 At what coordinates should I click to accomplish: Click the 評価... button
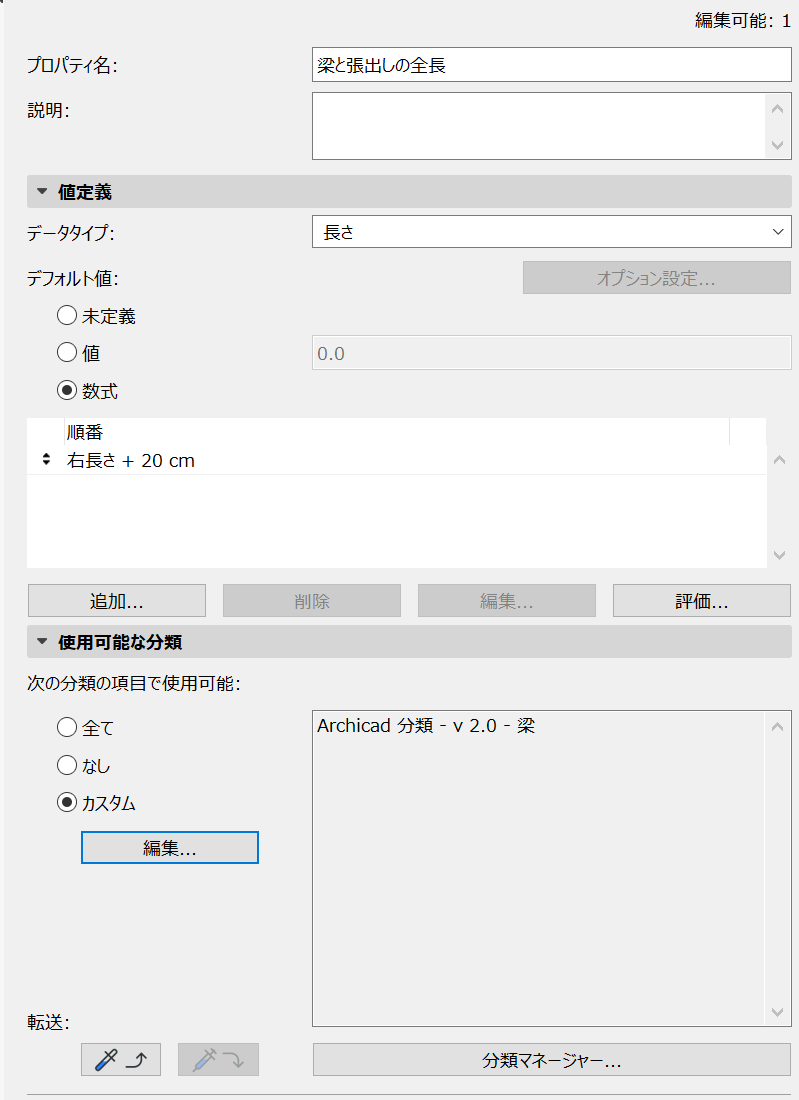[x=701, y=601]
